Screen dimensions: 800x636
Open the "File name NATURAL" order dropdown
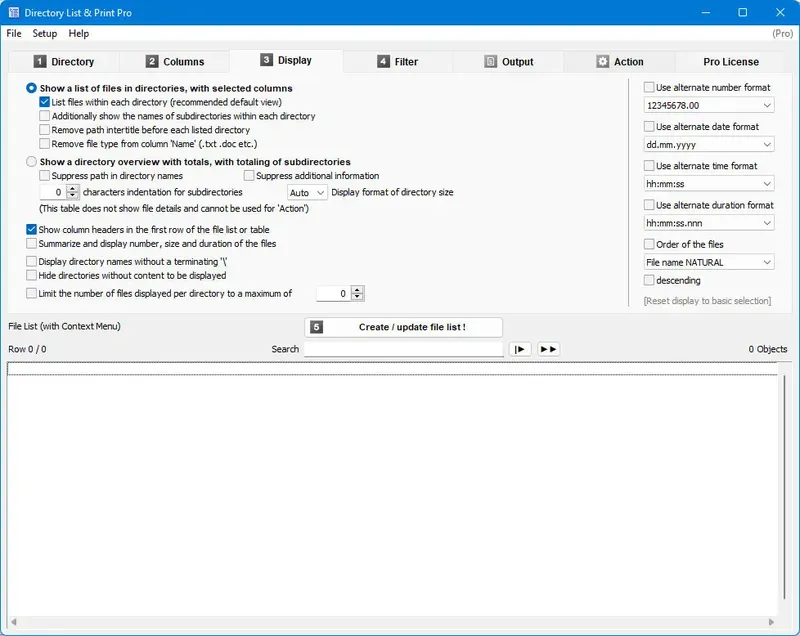709,262
